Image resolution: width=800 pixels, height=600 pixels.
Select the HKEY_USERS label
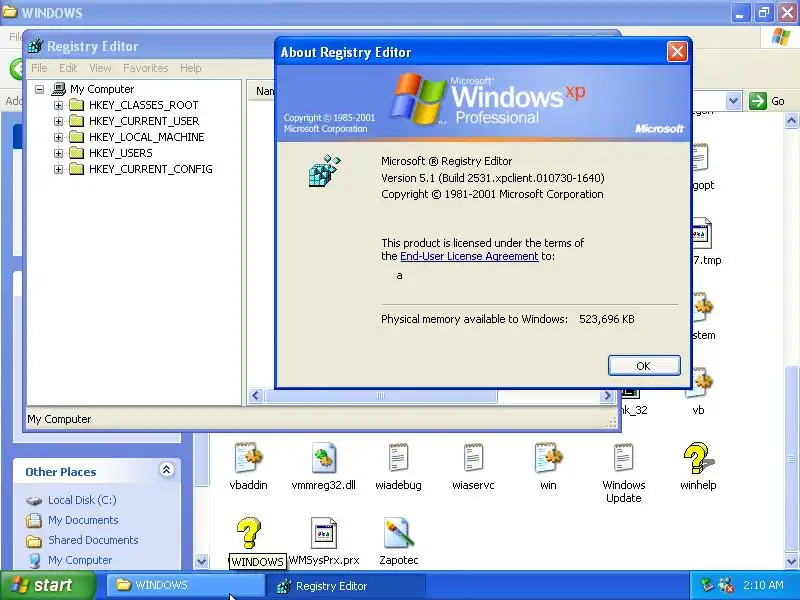(x=120, y=153)
